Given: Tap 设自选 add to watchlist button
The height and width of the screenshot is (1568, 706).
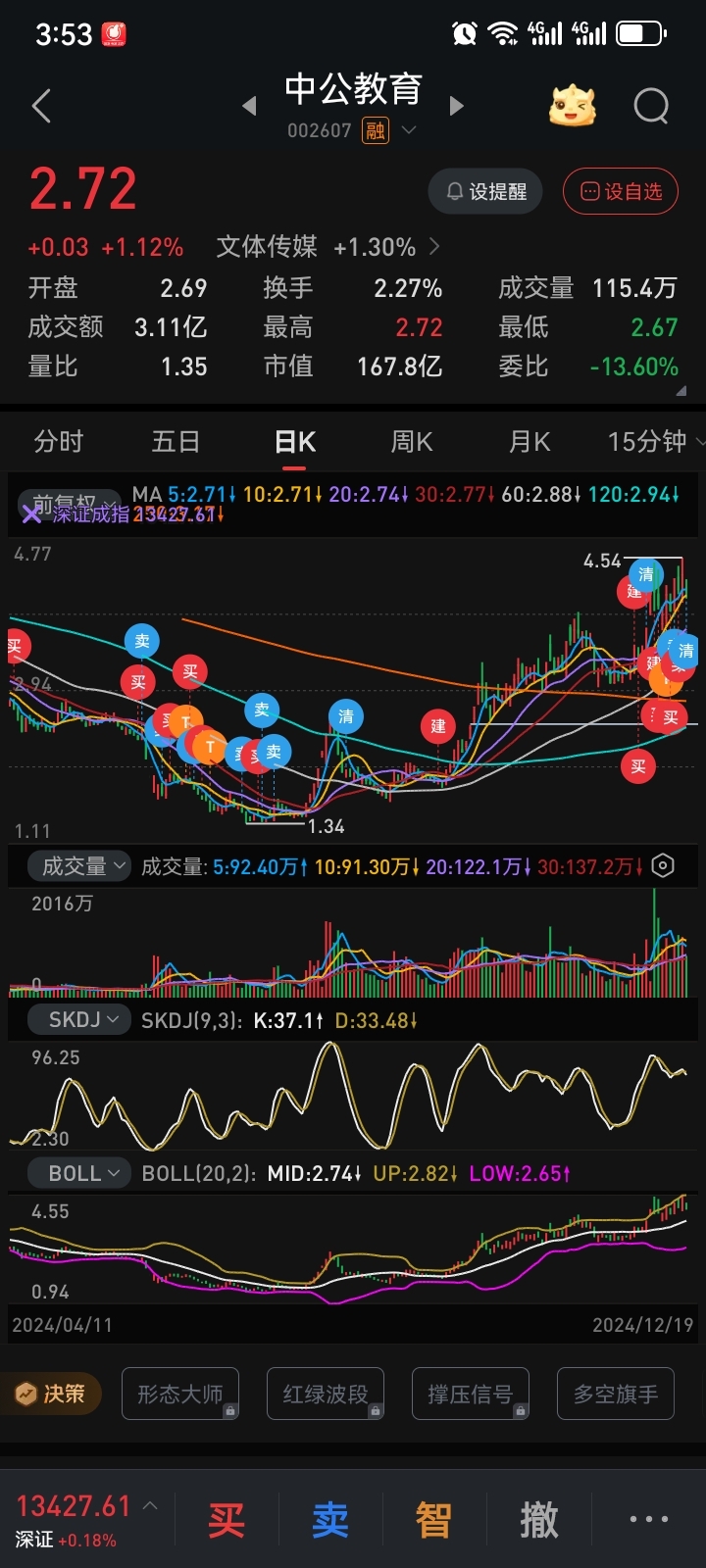Looking at the screenshot, I should (621, 191).
